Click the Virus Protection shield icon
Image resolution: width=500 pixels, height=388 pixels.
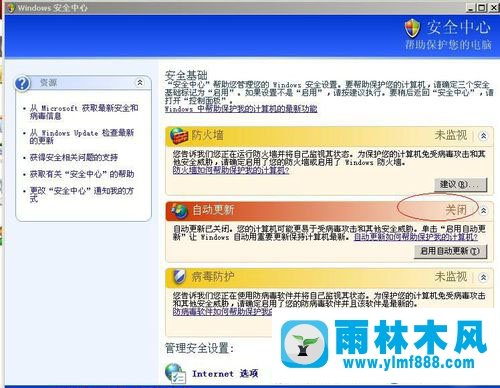point(180,277)
